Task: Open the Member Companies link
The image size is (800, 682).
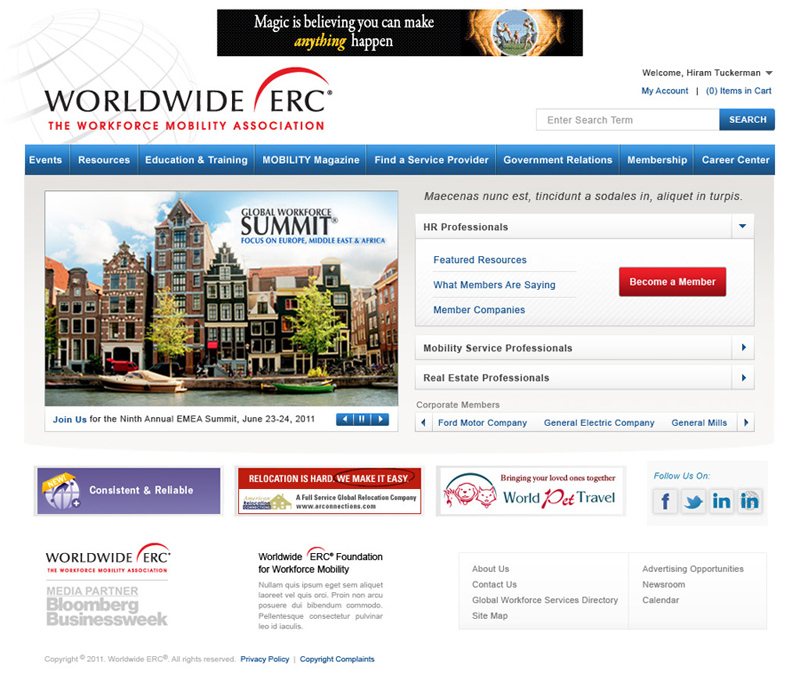Action: [479, 310]
